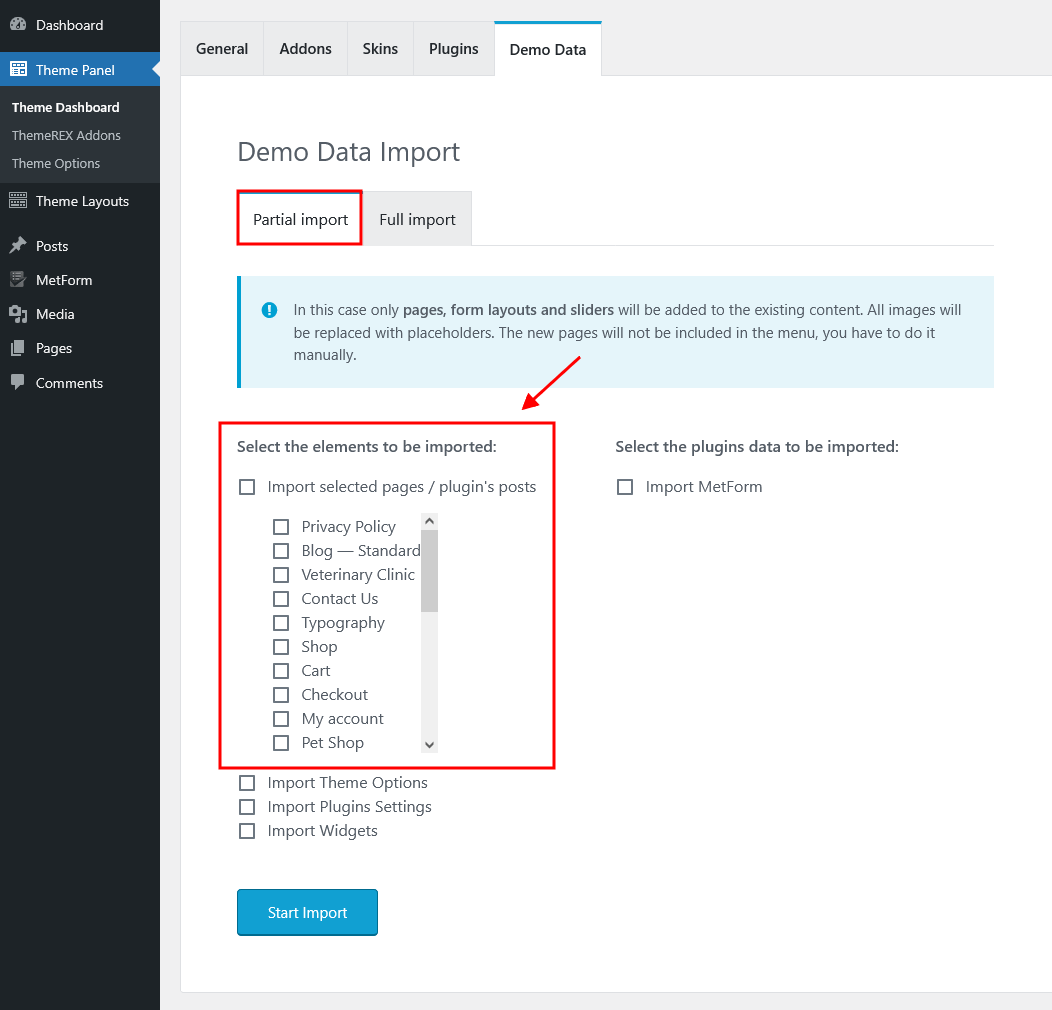Click the page list scroll up arrow

click(x=429, y=521)
